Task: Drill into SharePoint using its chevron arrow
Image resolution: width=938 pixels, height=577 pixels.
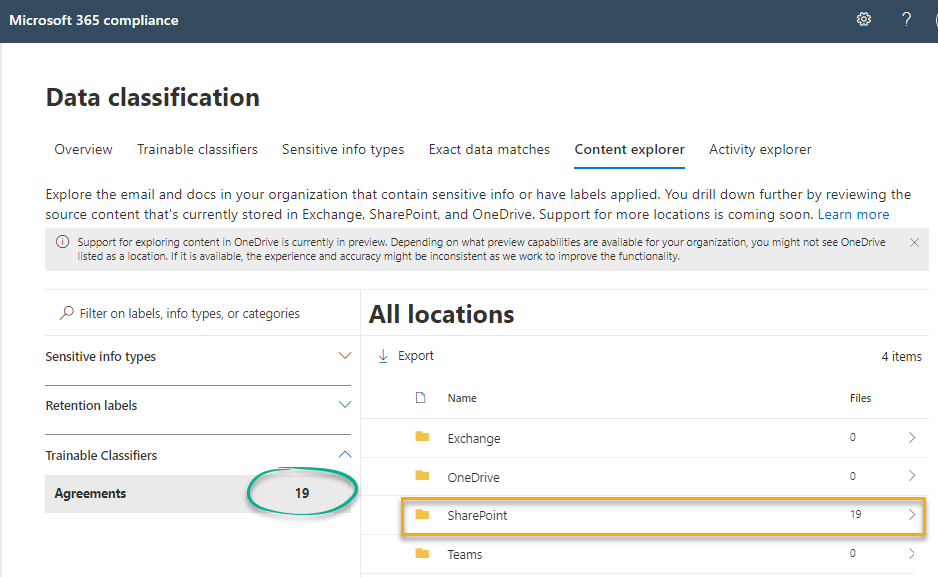Action: (x=911, y=515)
